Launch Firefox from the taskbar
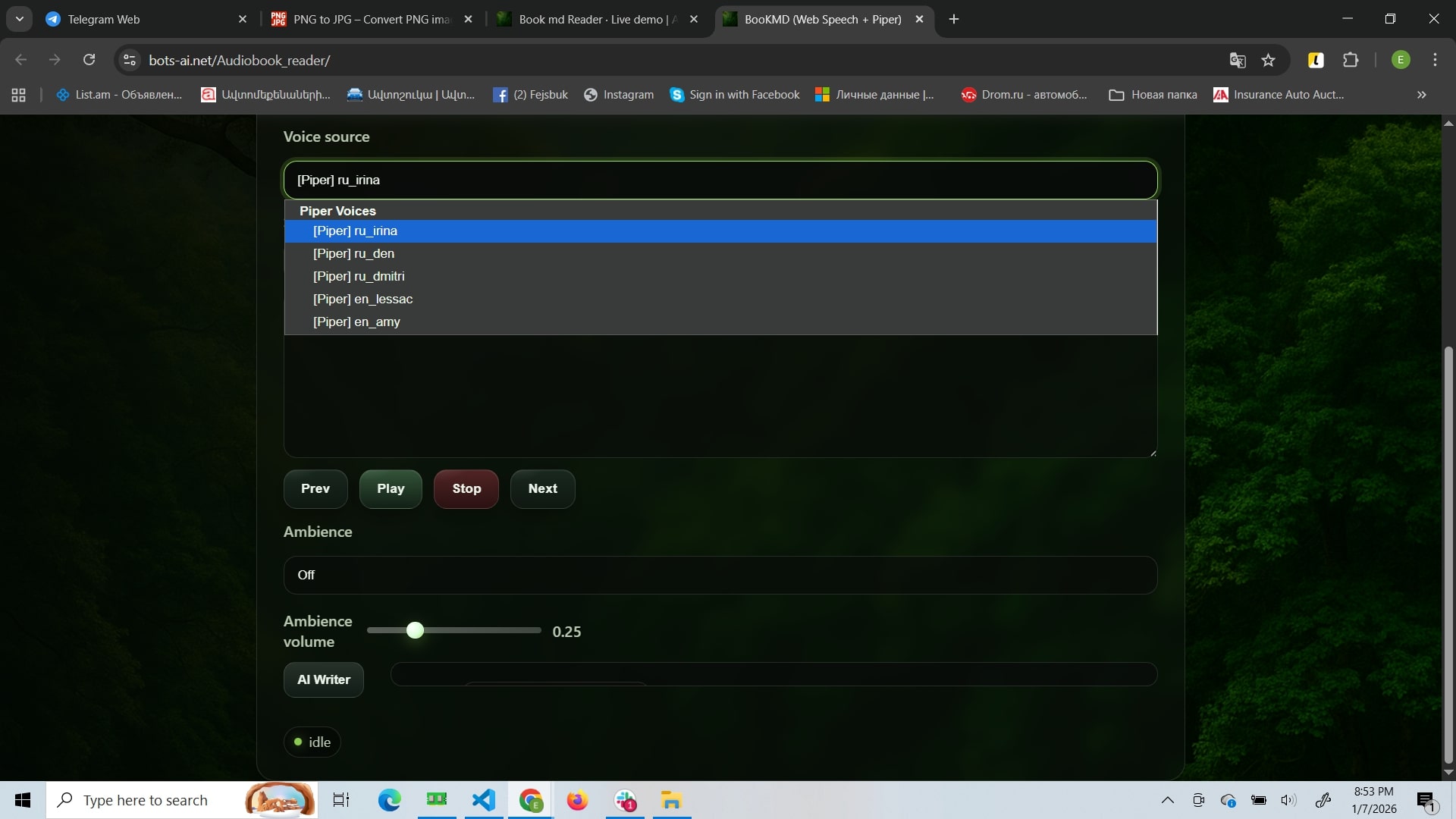This screenshot has height=819, width=1456. coord(577,800)
